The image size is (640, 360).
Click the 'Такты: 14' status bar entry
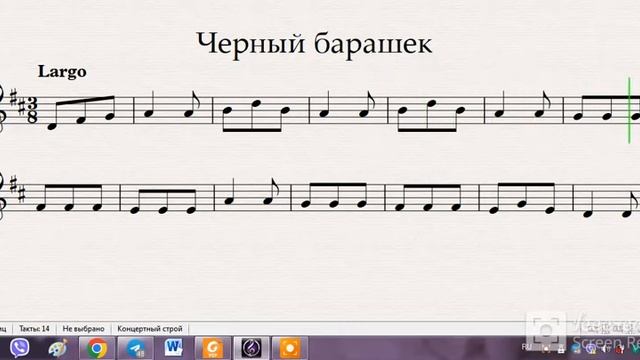click(x=34, y=329)
